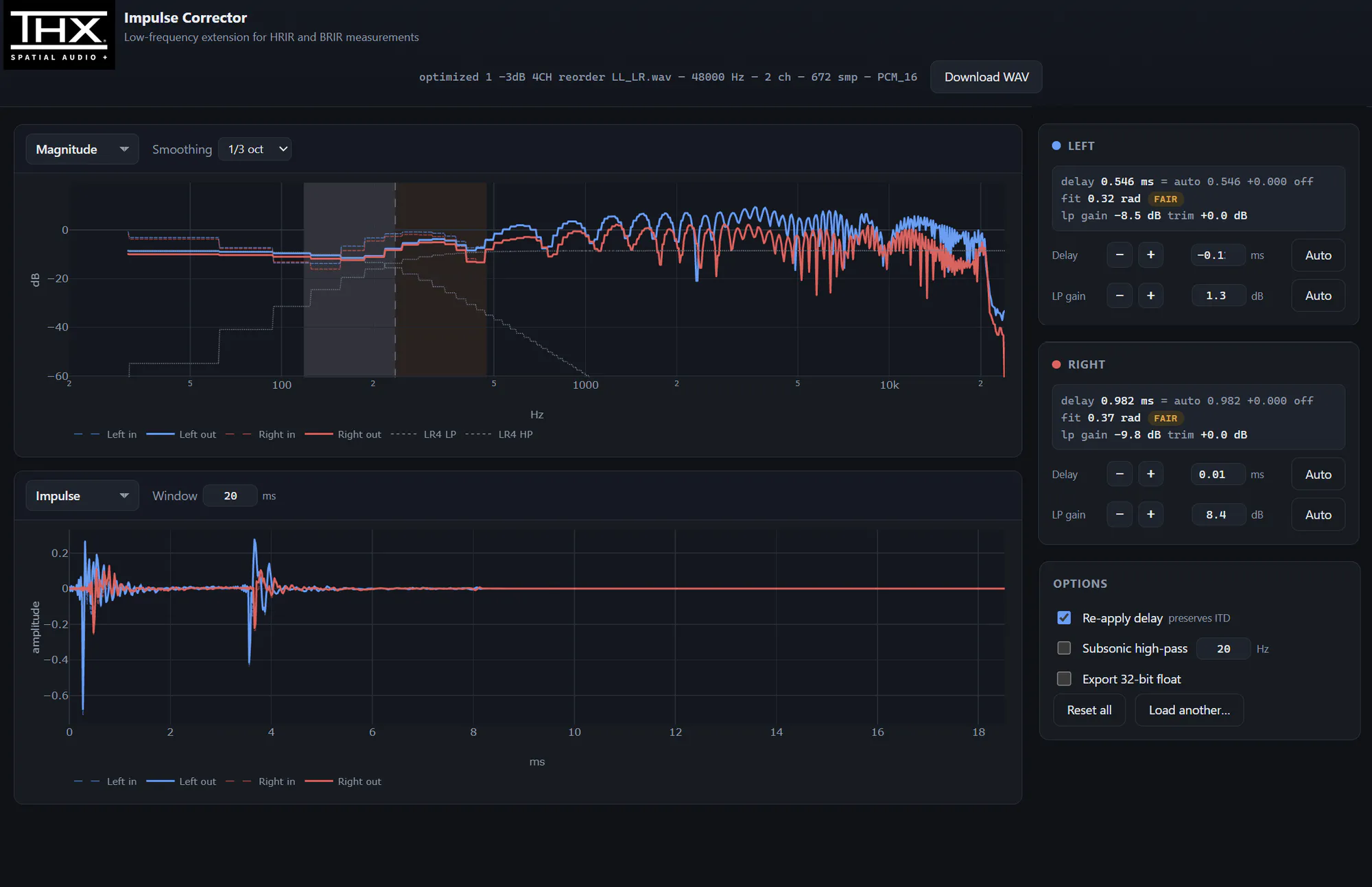Focus the Left LP gain 1.3 field

(x=1218, y=296)
